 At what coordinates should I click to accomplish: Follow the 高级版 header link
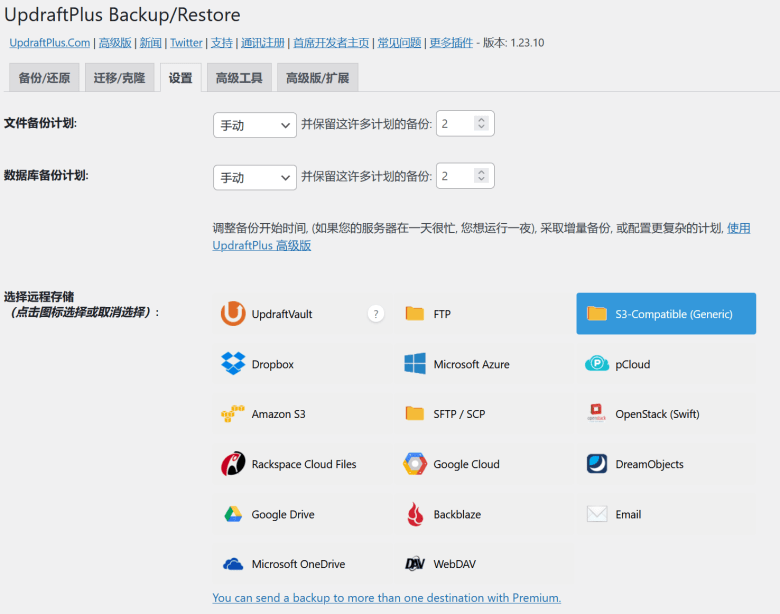click(115, 43)
